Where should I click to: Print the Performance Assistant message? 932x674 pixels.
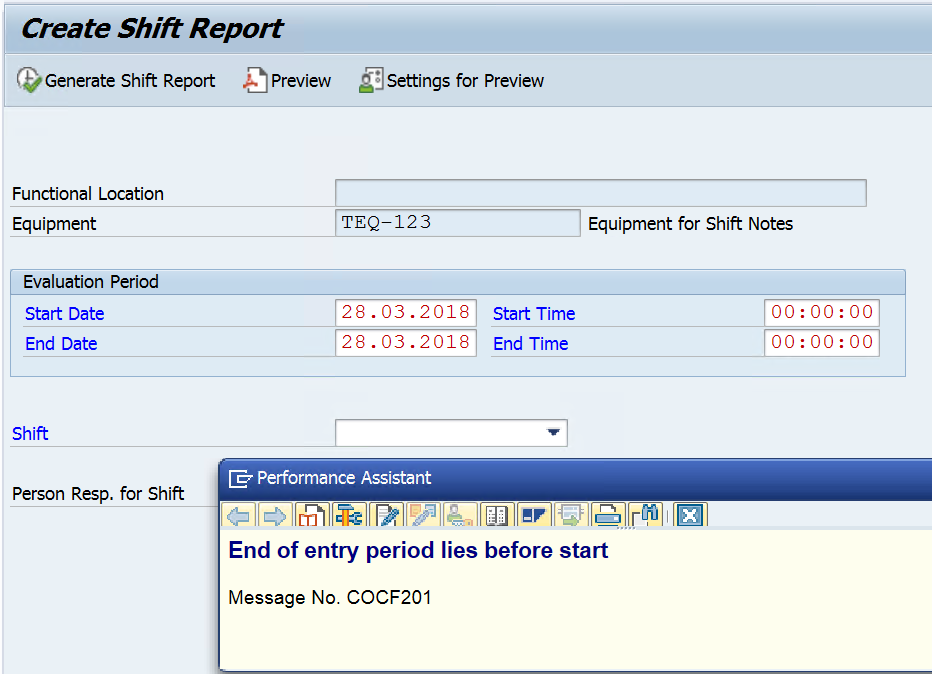pos(608,515)
